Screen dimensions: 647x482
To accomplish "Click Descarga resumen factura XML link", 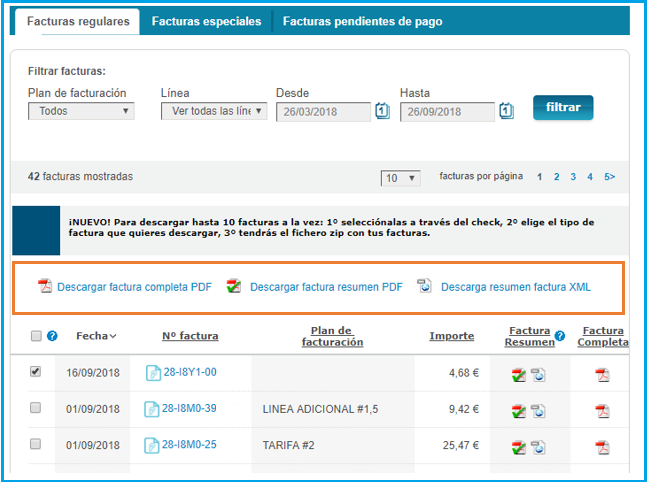I will coord(516,287).
